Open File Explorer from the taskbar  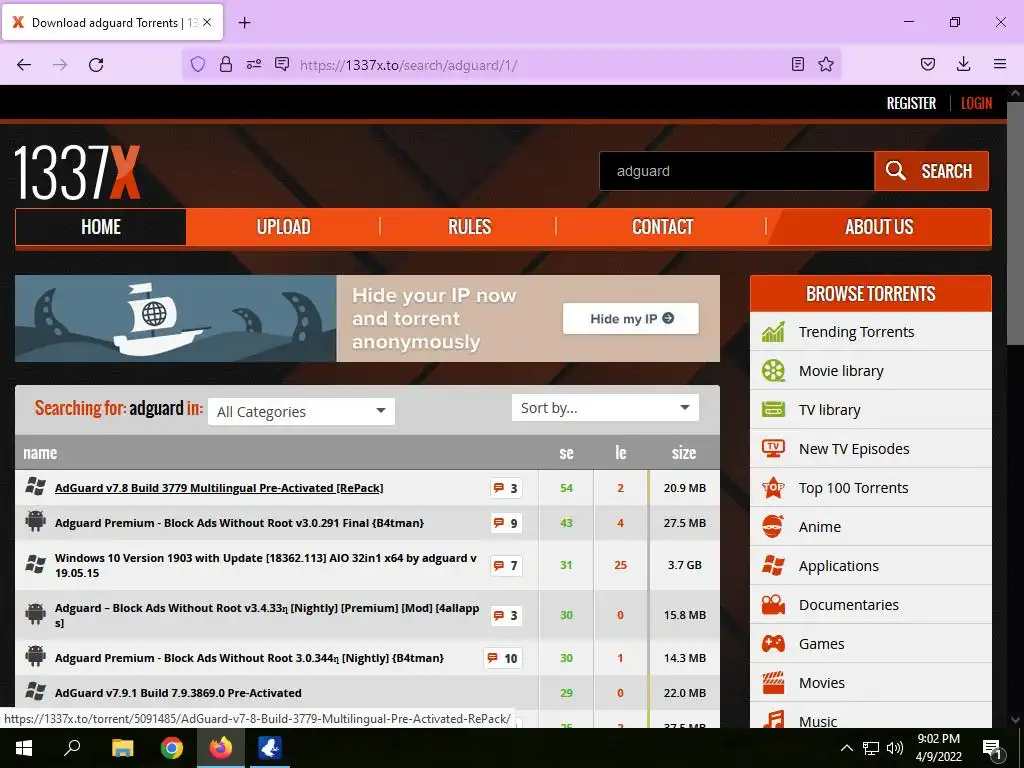pos(122,748)
